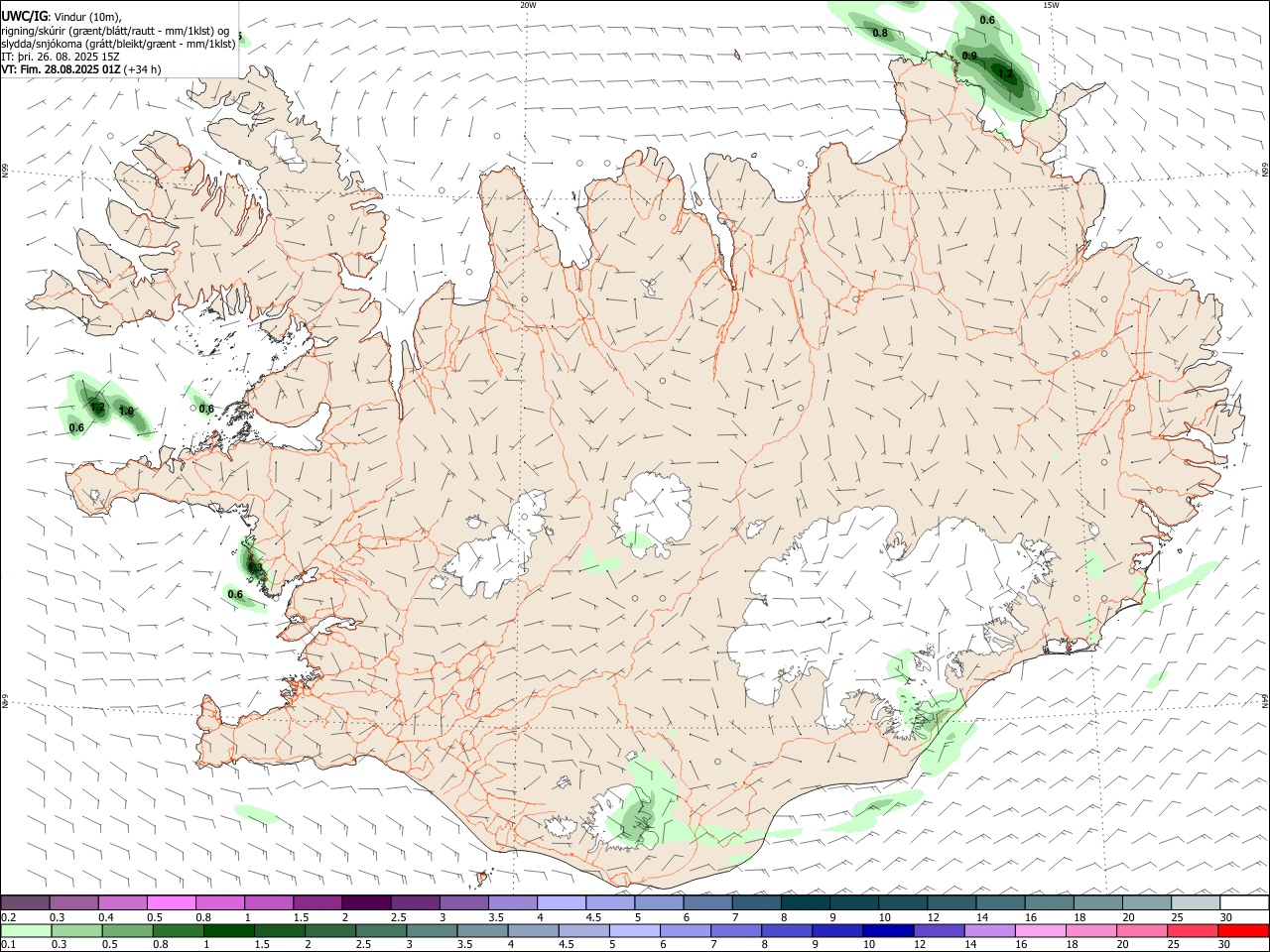Click the '(+34 h)' forecast offset text

click(x=142, y=69)
